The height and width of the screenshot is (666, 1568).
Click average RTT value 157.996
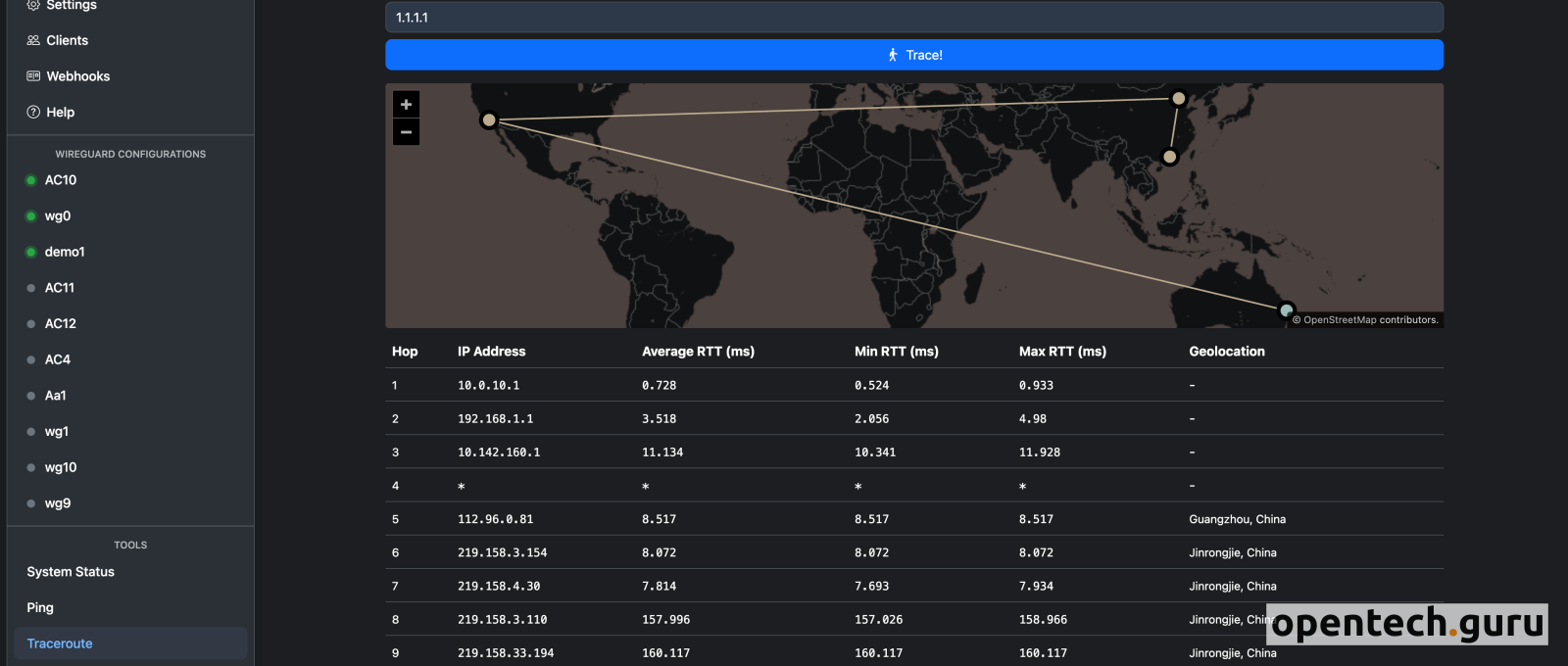tap(666, 619)
